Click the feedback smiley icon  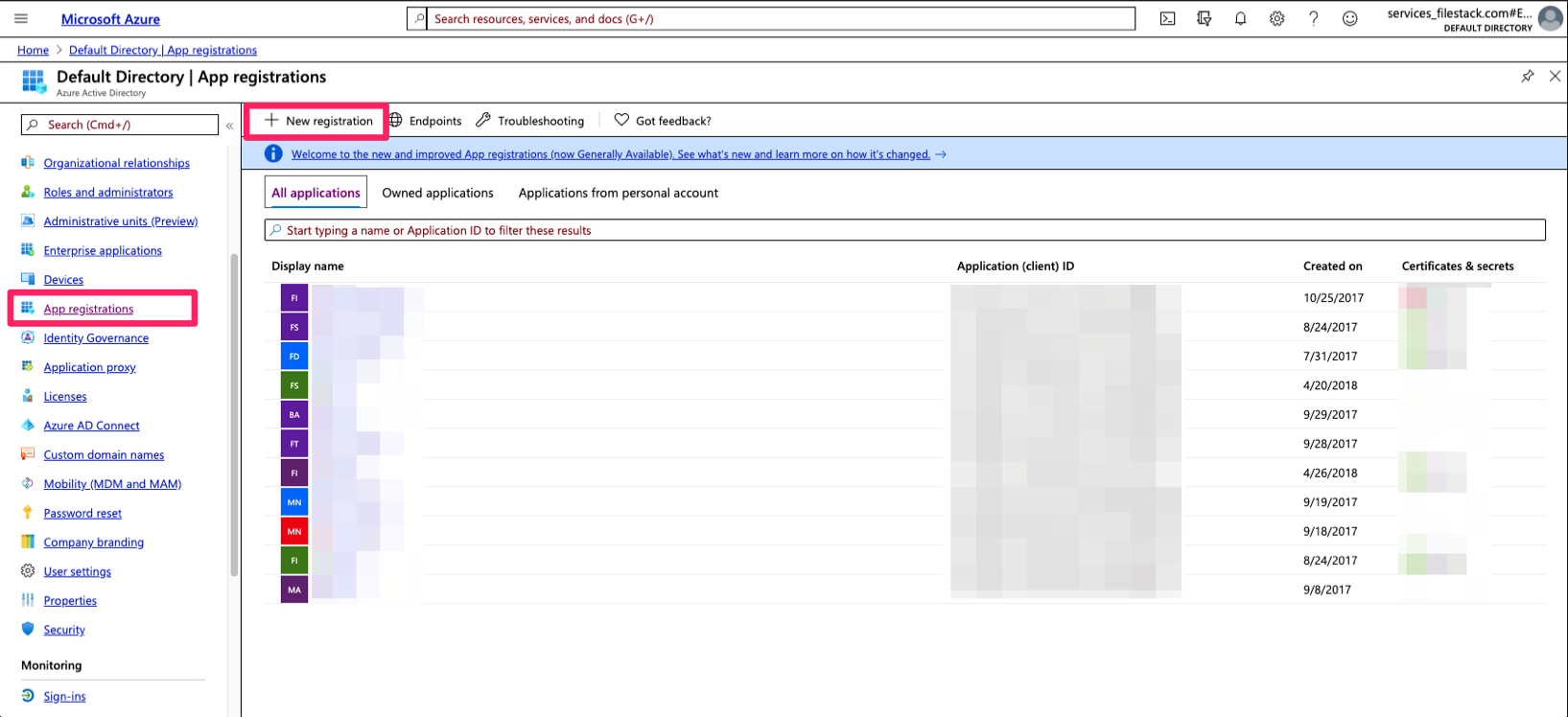[x=1349, y=18]
